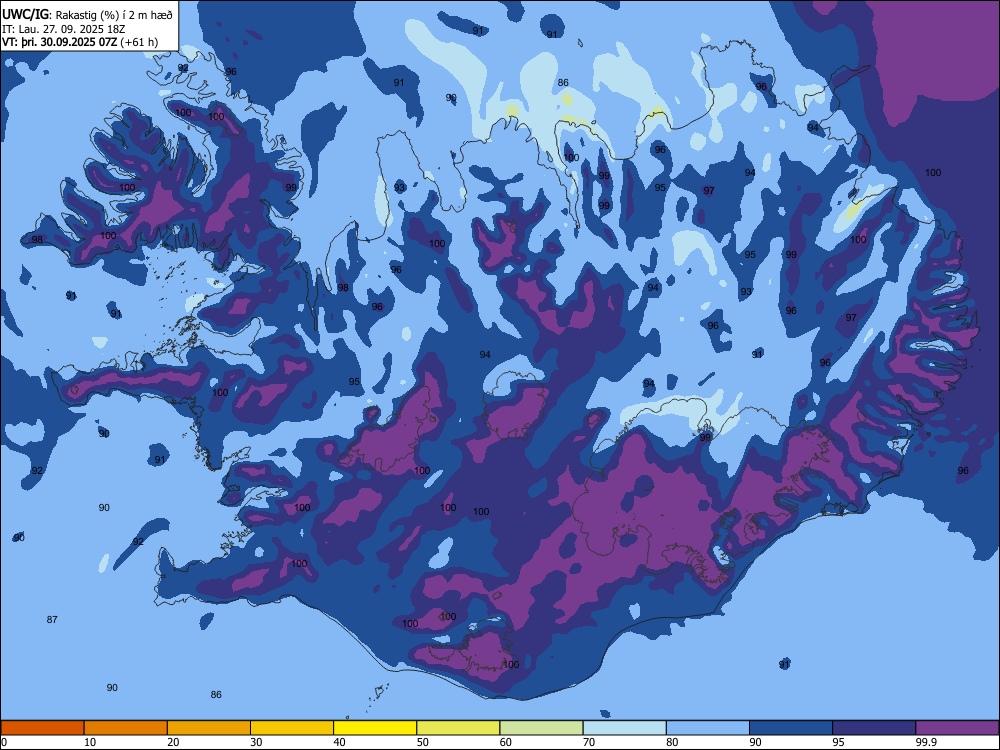Image resolution: width=1000 pixels, height=750 pixels.
Task: Click the '20' legend scale label
Action: pyautogui.click(x=173, y=742)
